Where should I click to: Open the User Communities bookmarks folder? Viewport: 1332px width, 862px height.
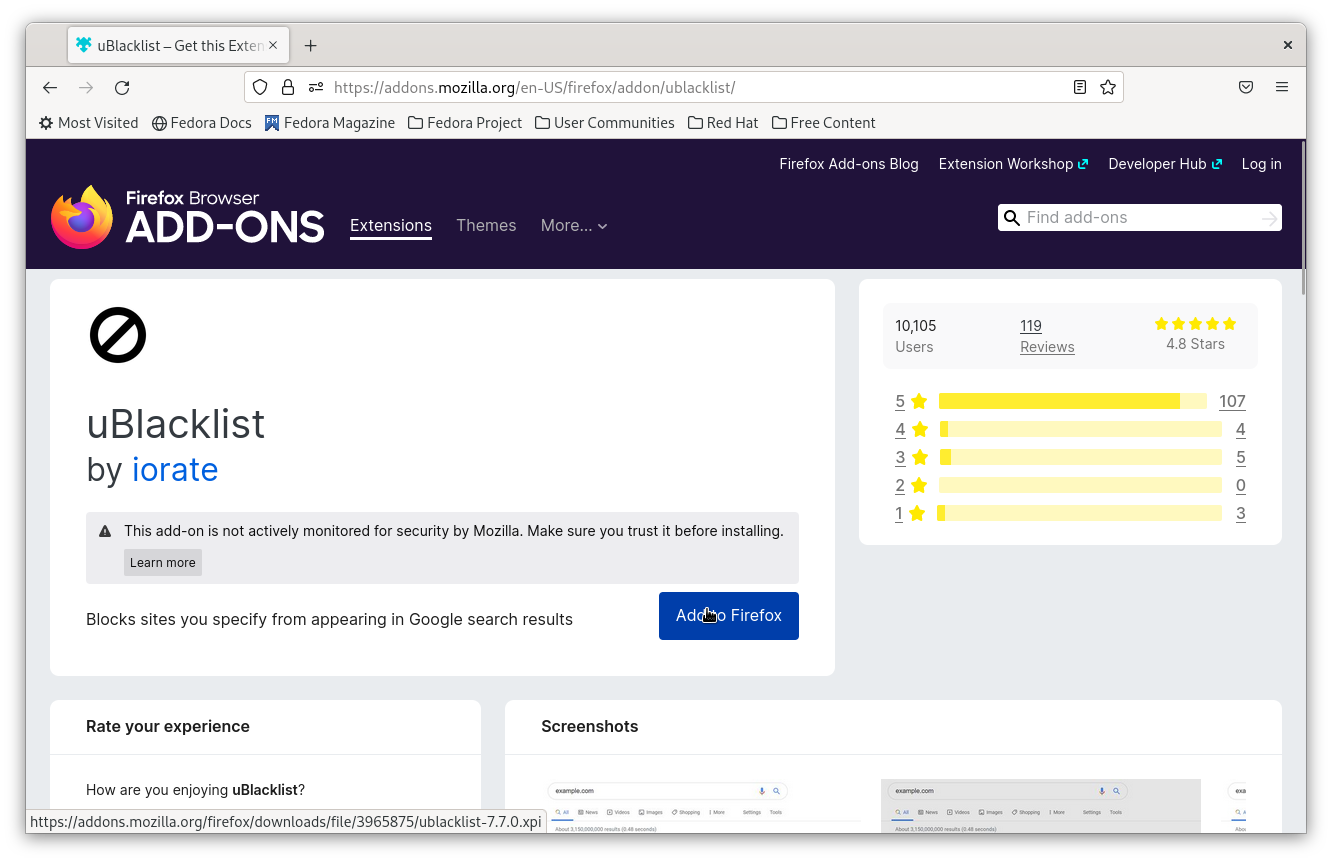(x=605, y=123)
